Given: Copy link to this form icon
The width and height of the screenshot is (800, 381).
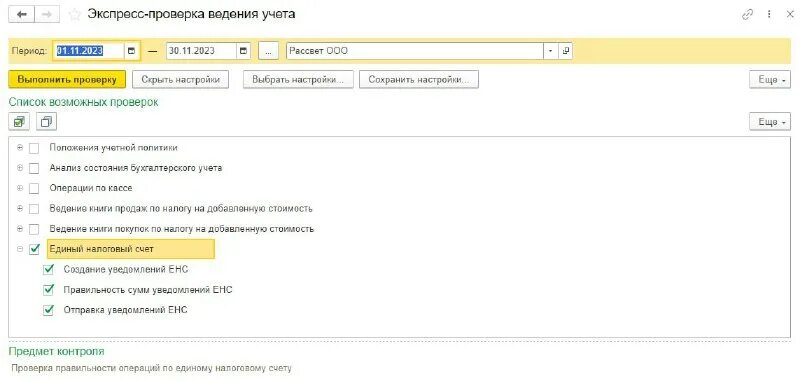Looking at the screenshot, I should [747, 15].
